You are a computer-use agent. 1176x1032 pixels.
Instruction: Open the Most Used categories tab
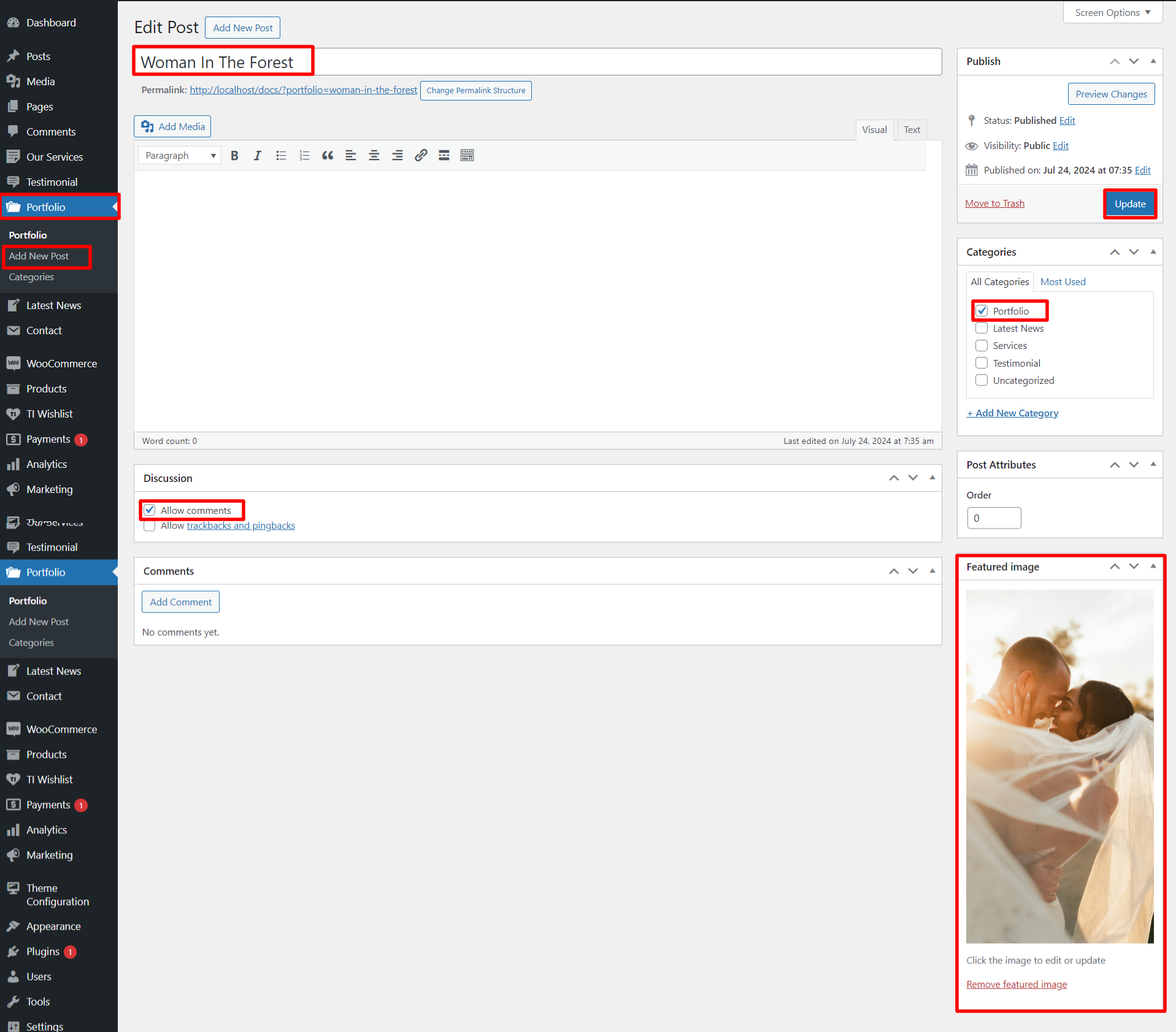point(1063,282)
